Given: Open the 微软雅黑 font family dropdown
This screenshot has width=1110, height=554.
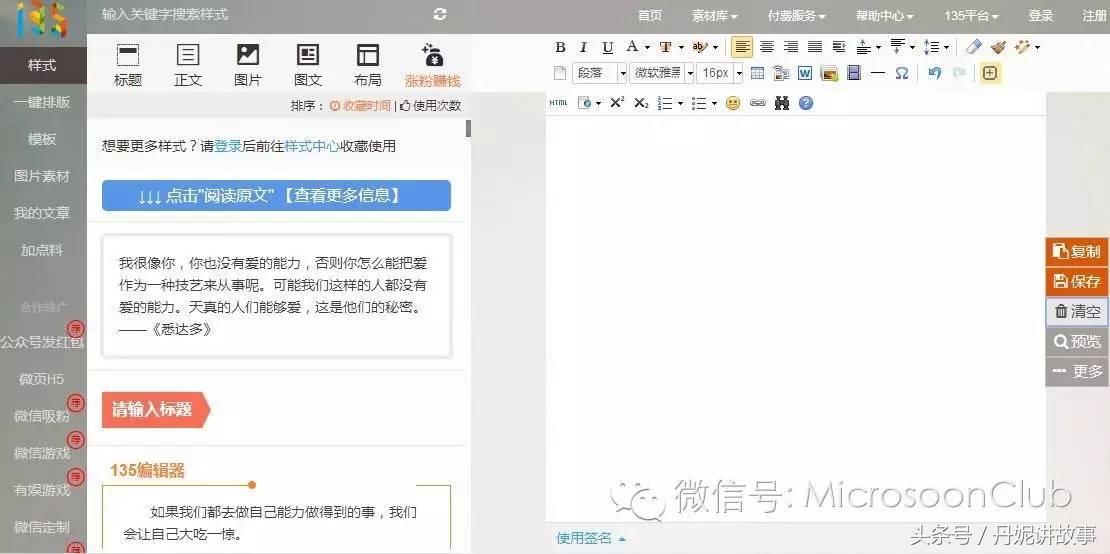Looking at the screenshot, I should click(x=661, y=73).
